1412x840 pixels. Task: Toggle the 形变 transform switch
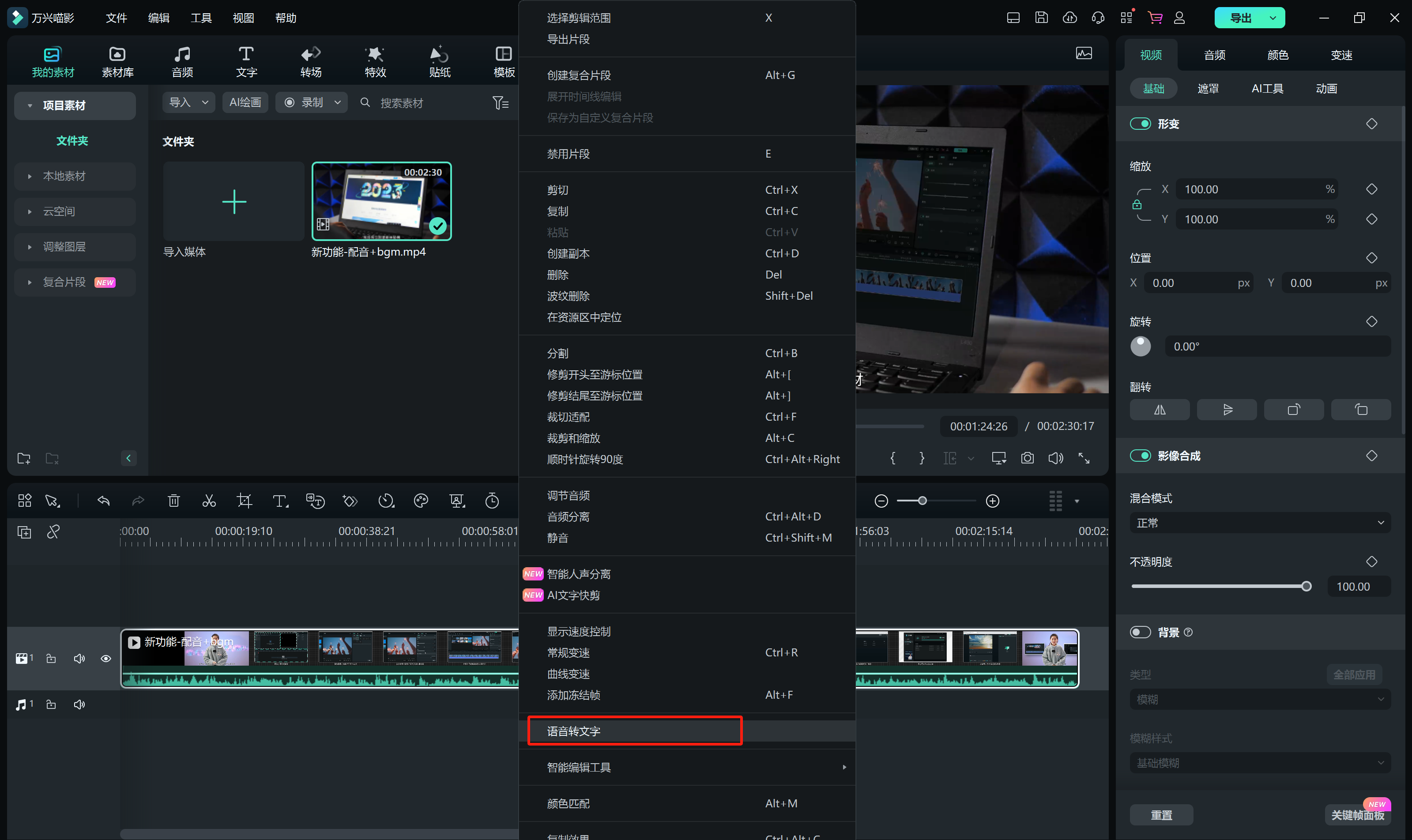[x=1140, y=124]
